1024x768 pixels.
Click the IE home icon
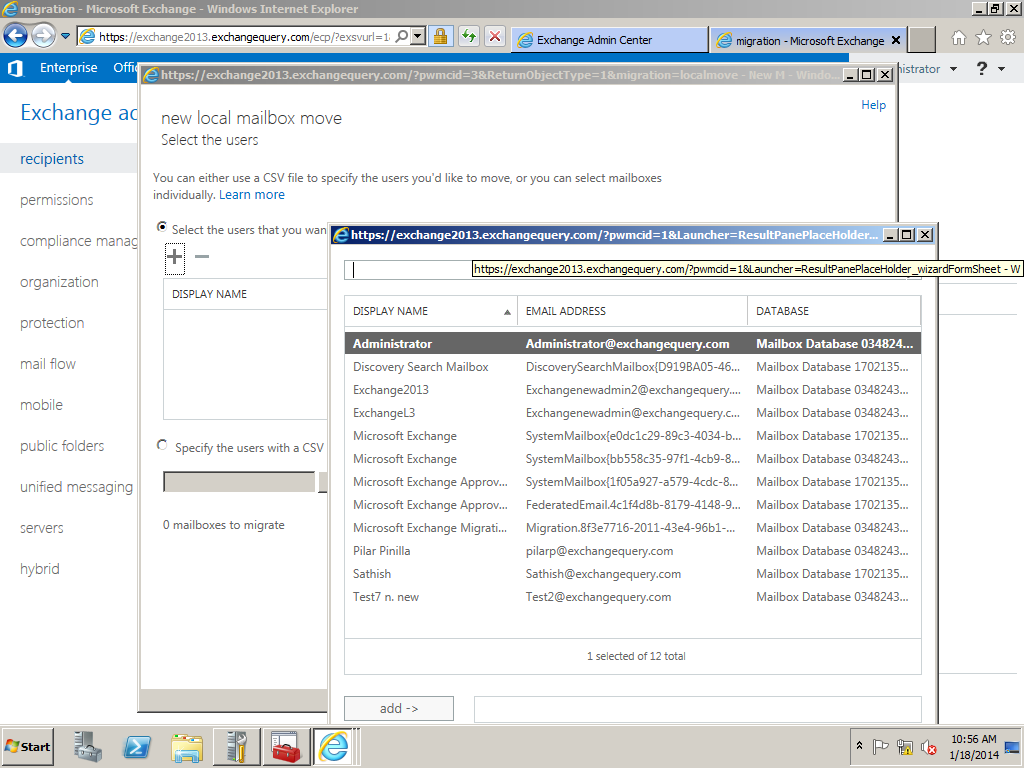pos(958,38)
